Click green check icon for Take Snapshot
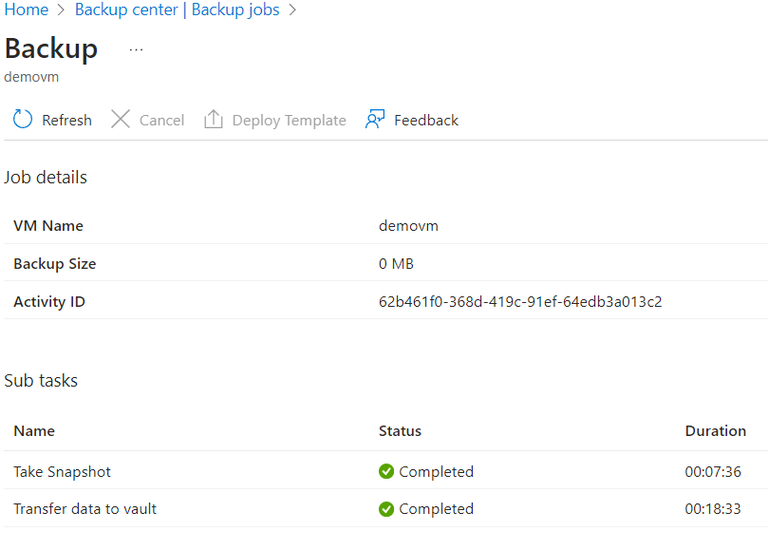Screen dimensions: 768x550 point(386,472)
